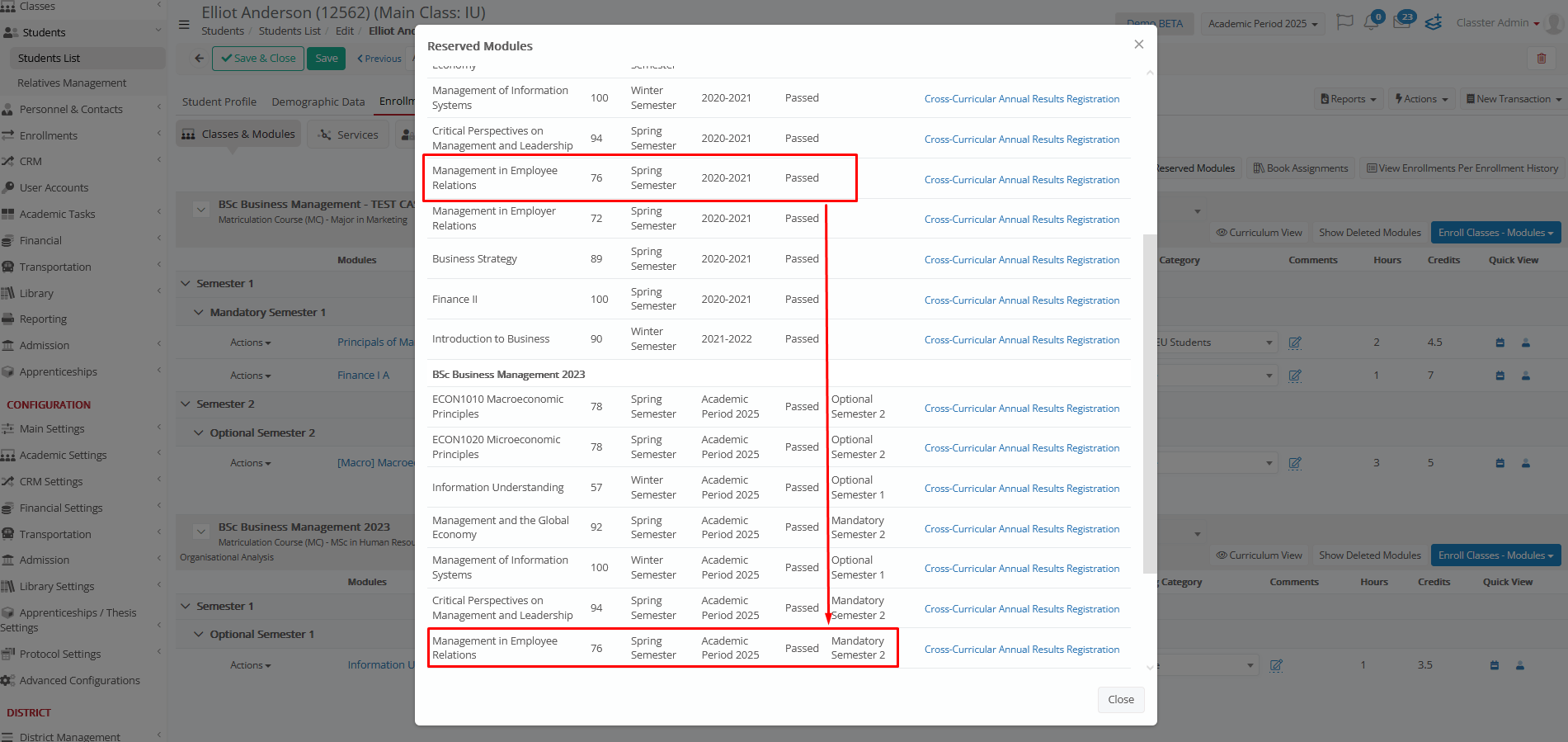1568x742 pixels.
Task: Click the red trash delete icon
Action: point(1541,59)
